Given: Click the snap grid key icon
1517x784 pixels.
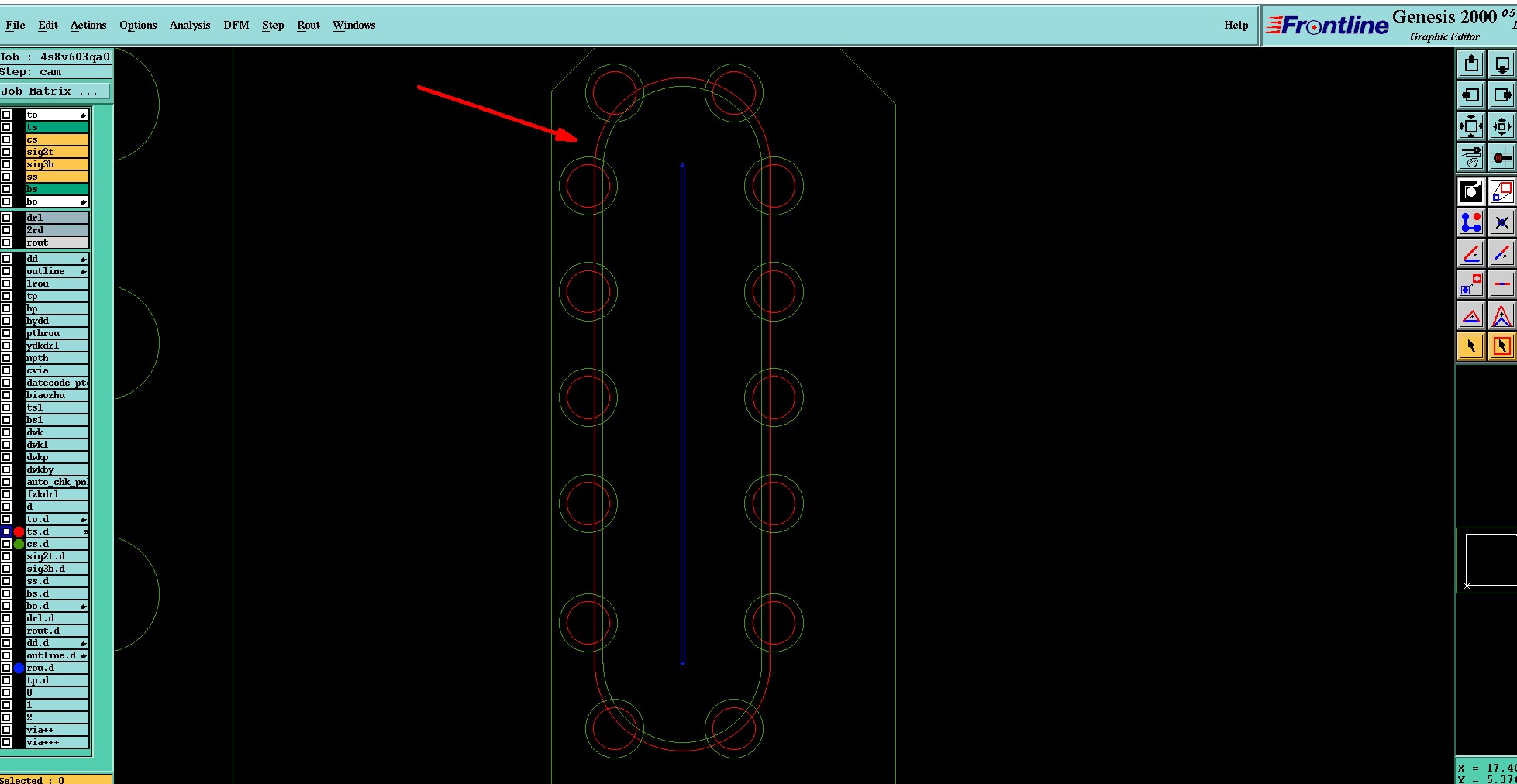Looking at the screenshot, I should (1501, 157).
